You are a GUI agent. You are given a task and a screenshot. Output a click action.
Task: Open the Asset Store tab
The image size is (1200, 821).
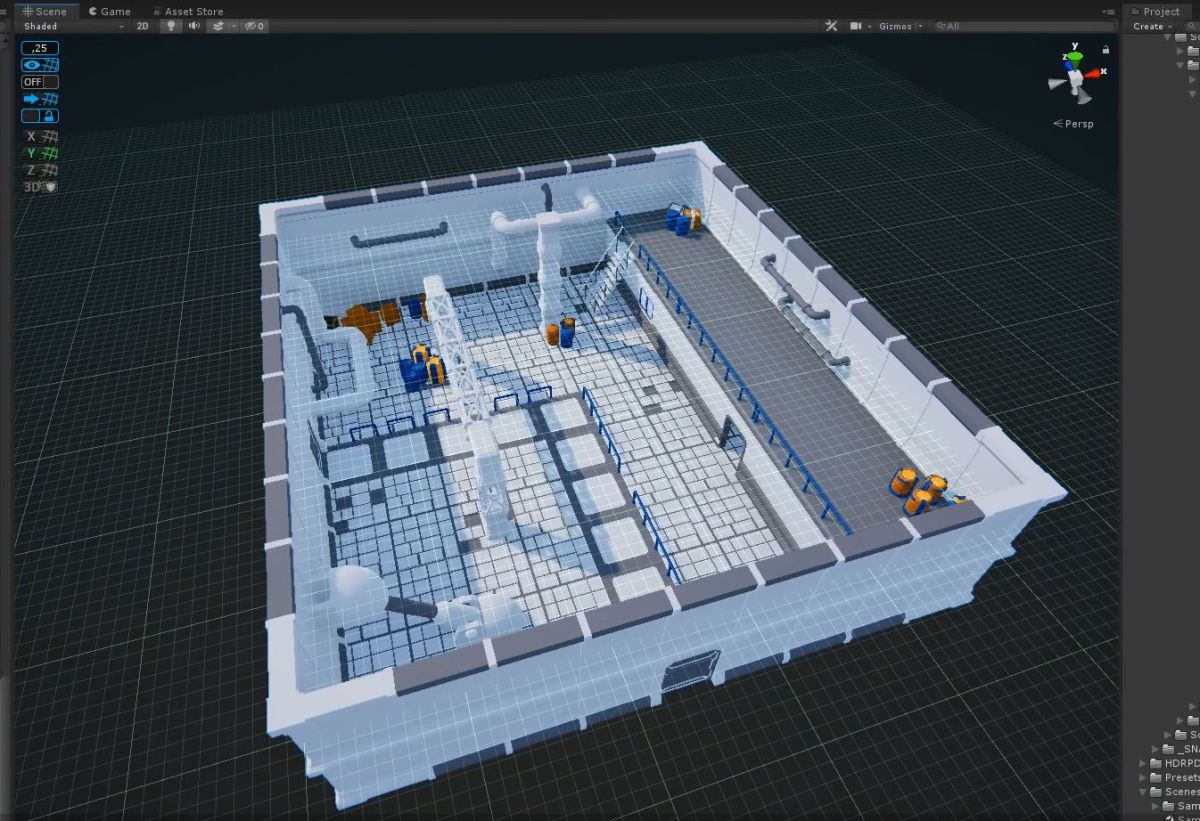click(188, 11)
